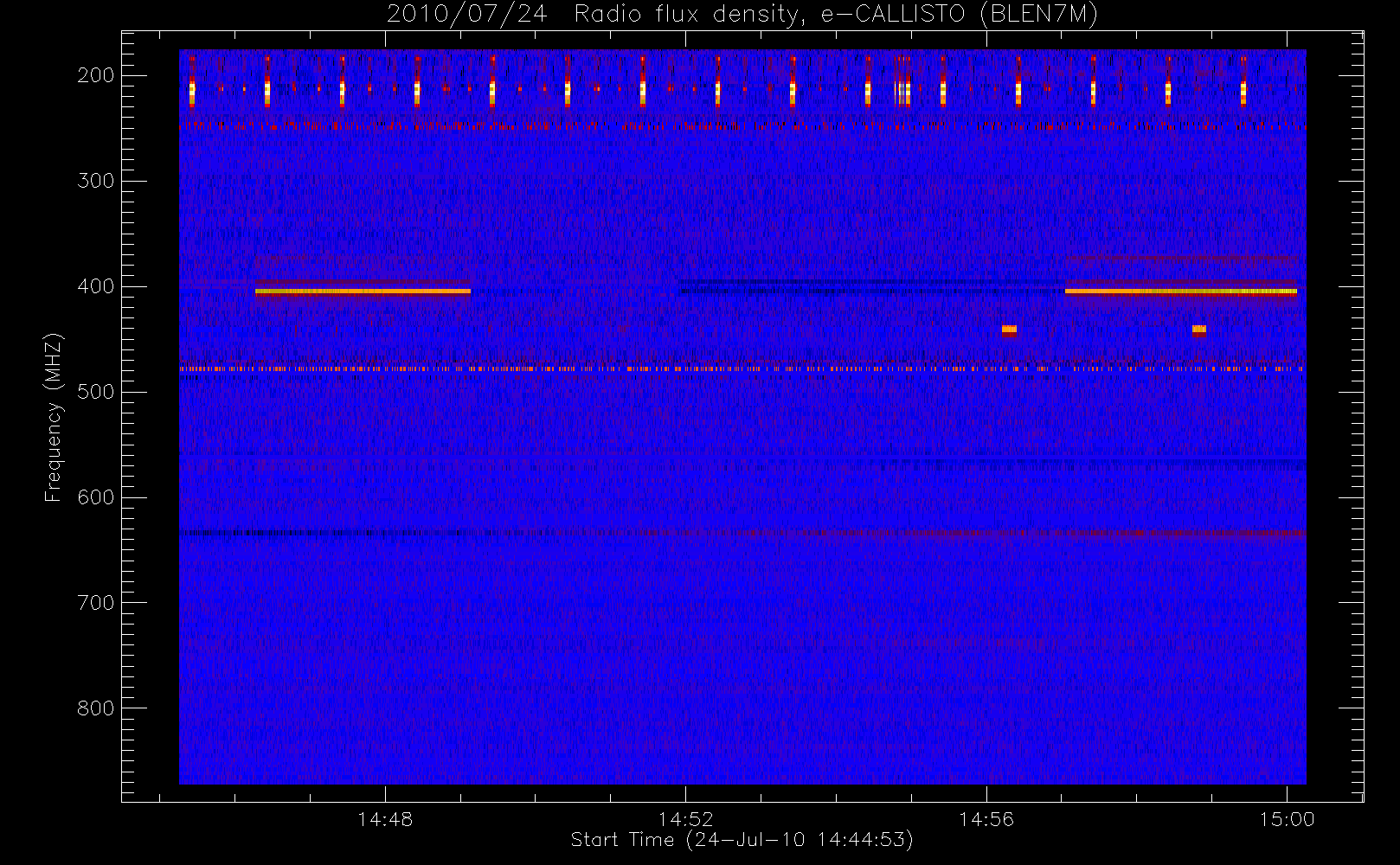
Task: Click the small orange burst near 14:59 at 440 MHz
Action: pos(1198,330)
